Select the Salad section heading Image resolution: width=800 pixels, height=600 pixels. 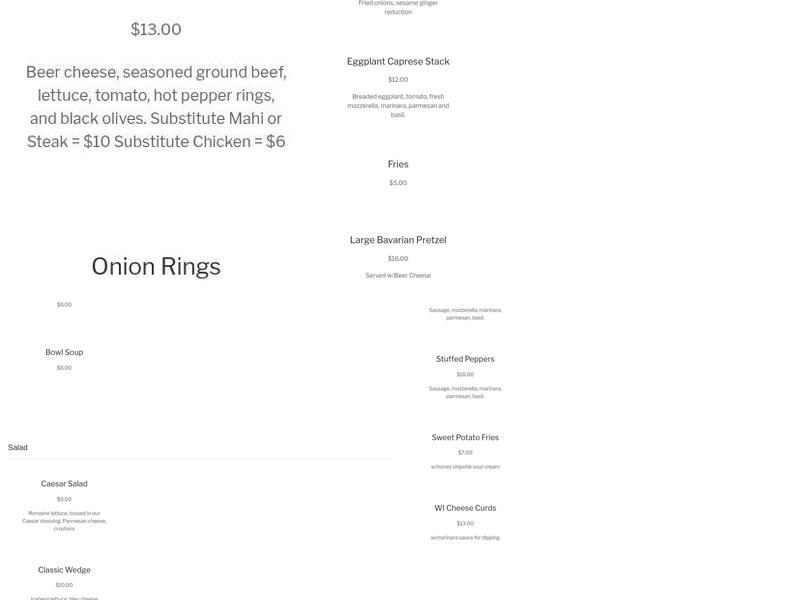point(18,448)
